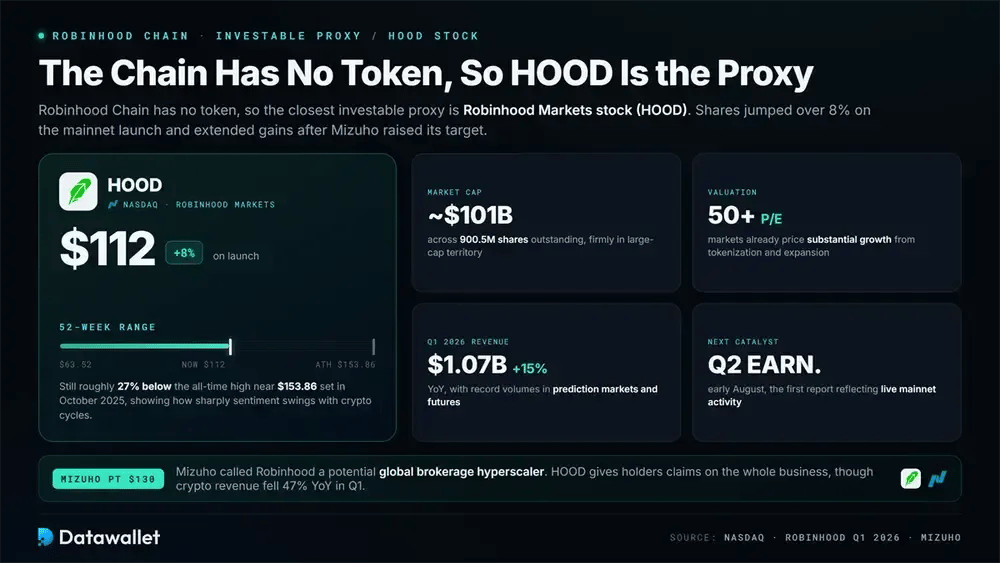Screen dimensions: 1000x563
Task: Open the Q1 2026 Revenue $1.07B card
Action: click(x=546, y=372)
